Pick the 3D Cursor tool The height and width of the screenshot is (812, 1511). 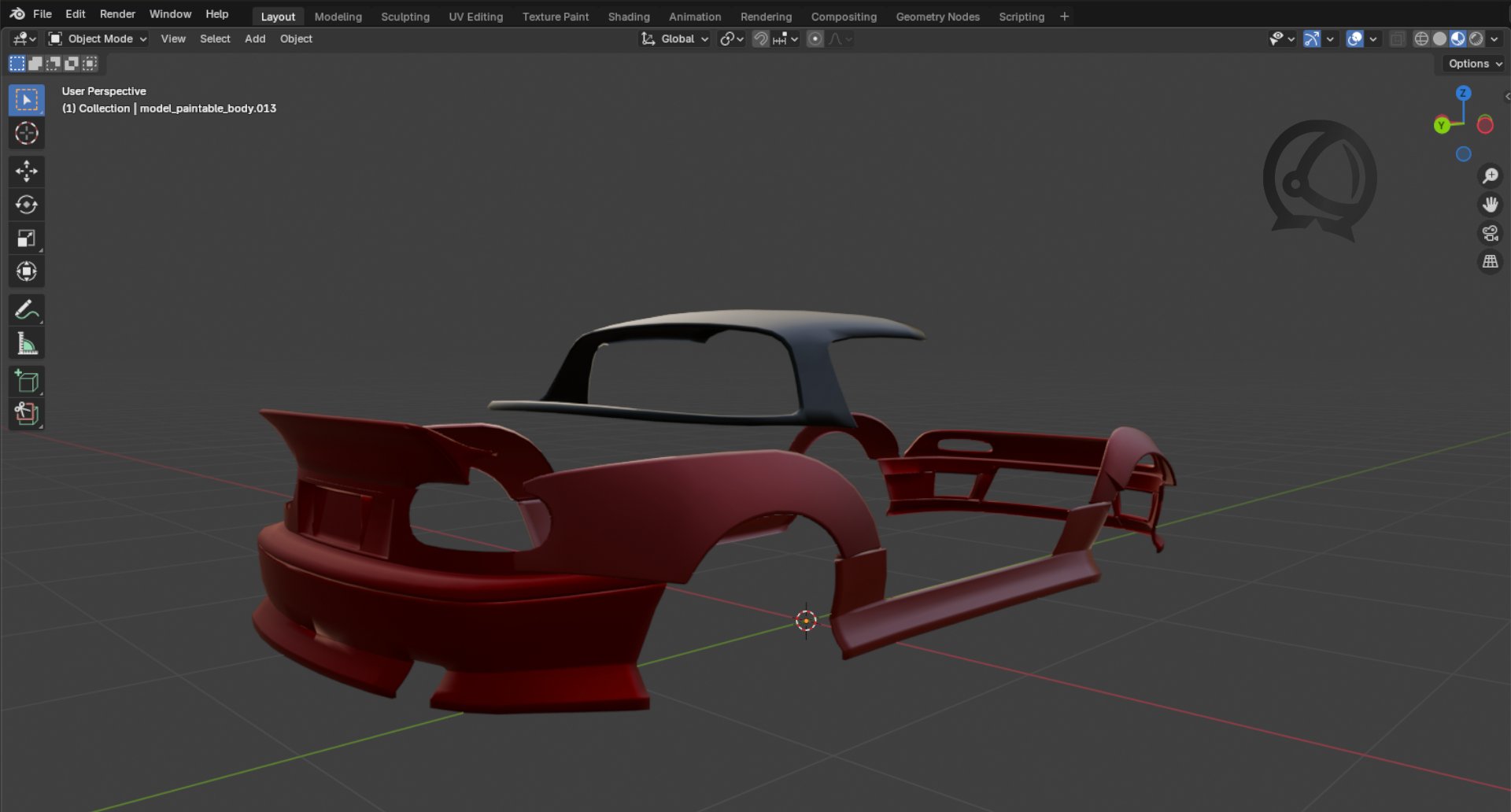[x=27, y=134]
